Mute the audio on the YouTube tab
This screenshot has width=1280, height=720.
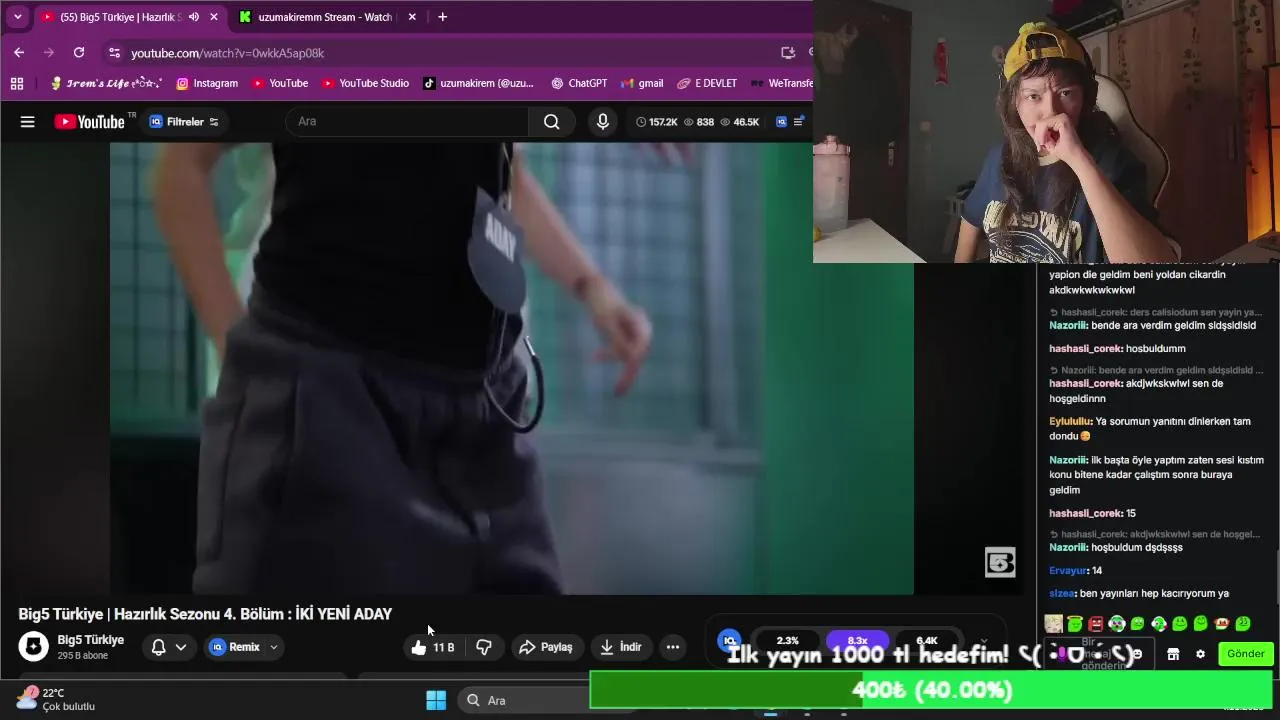click(193, 17)
